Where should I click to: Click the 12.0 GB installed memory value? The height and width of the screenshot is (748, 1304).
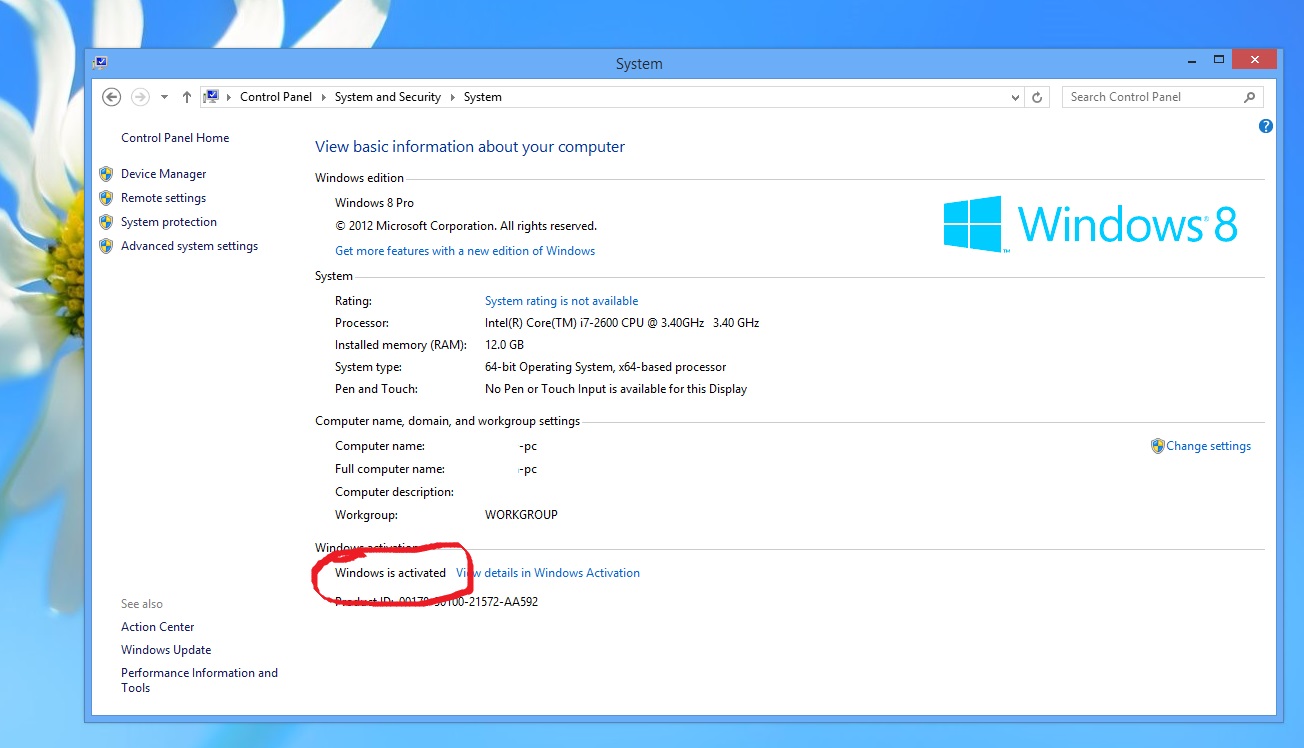[x=504, y=345]
